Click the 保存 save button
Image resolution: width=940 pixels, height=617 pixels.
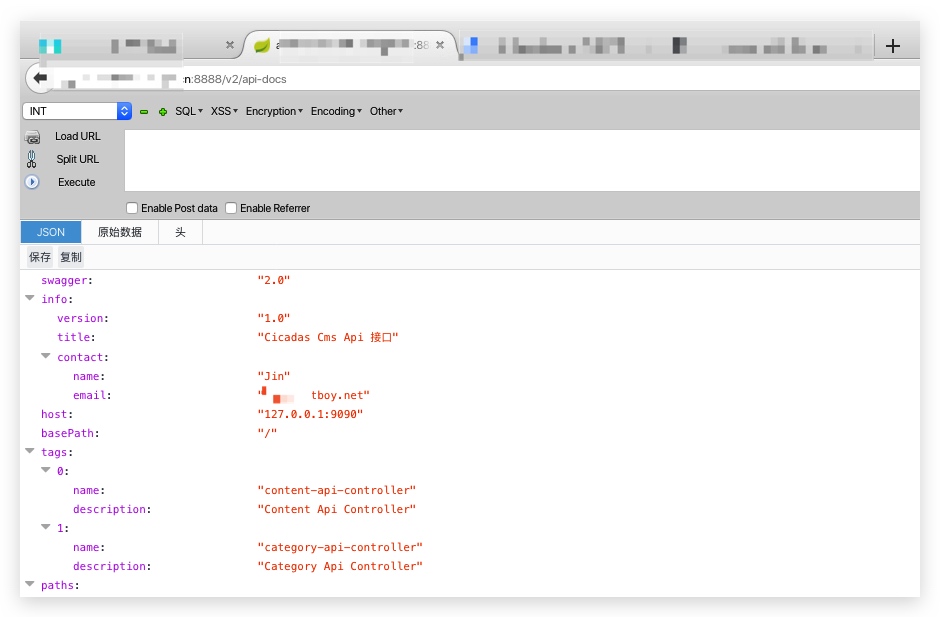(40, 257)
